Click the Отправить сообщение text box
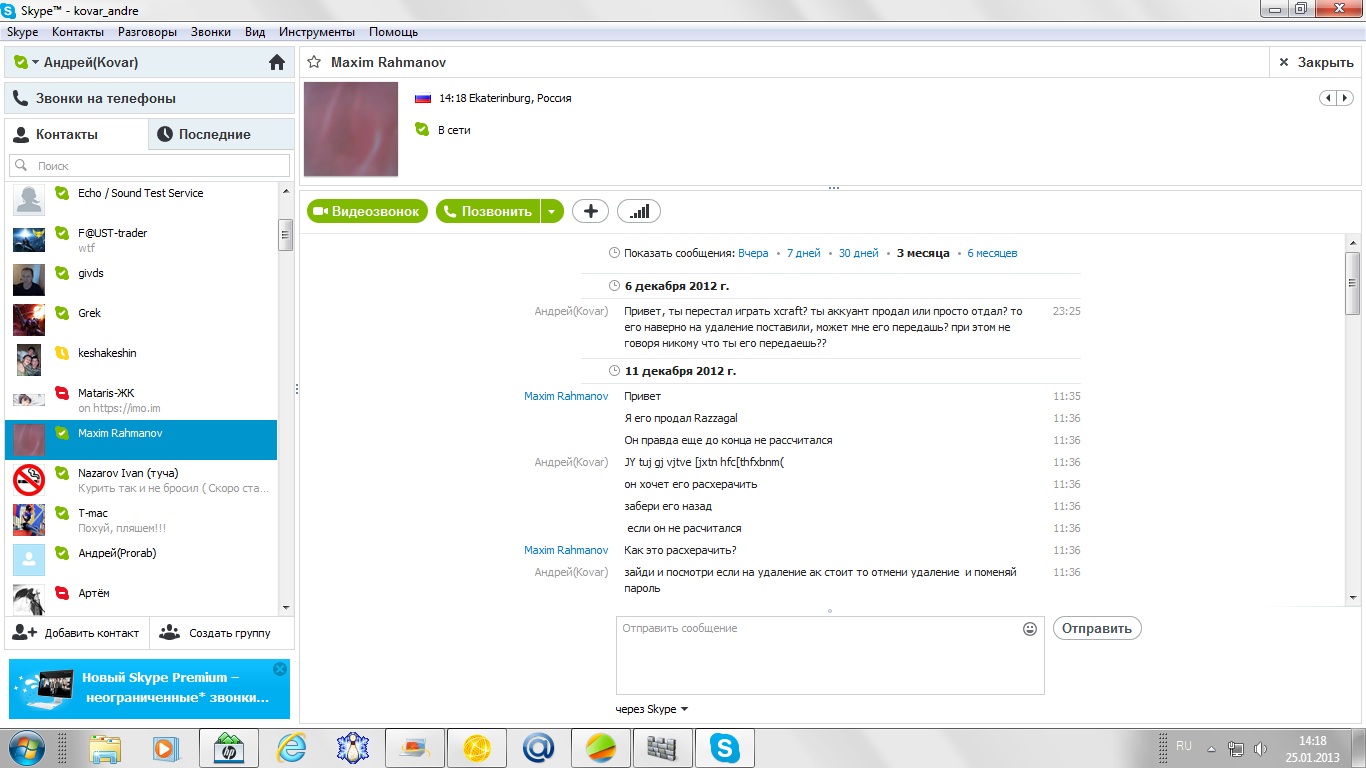The height and width of the screenshot is (768, 1366). (830, 655)
